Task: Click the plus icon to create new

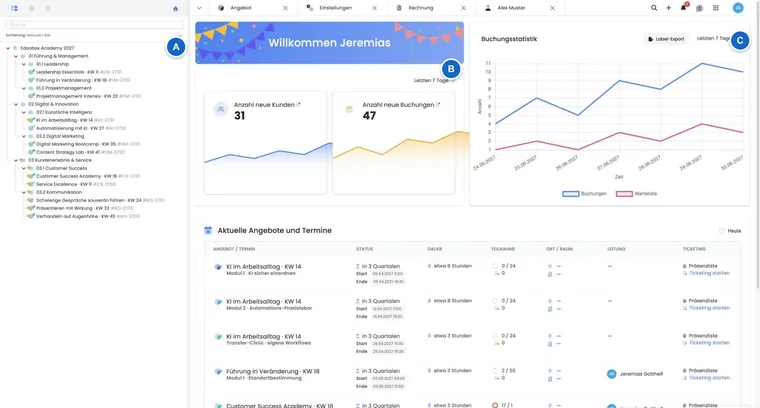Action: [668, 8]
